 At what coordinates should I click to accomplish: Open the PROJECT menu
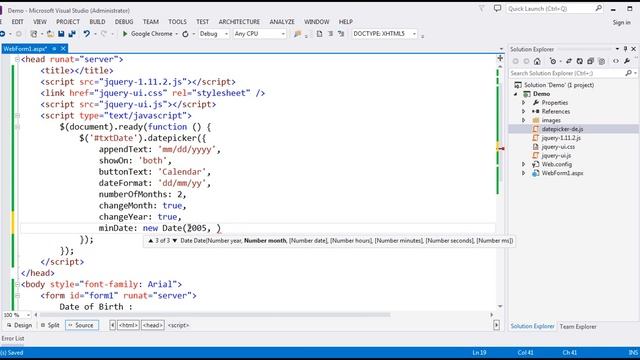[68, 22]
